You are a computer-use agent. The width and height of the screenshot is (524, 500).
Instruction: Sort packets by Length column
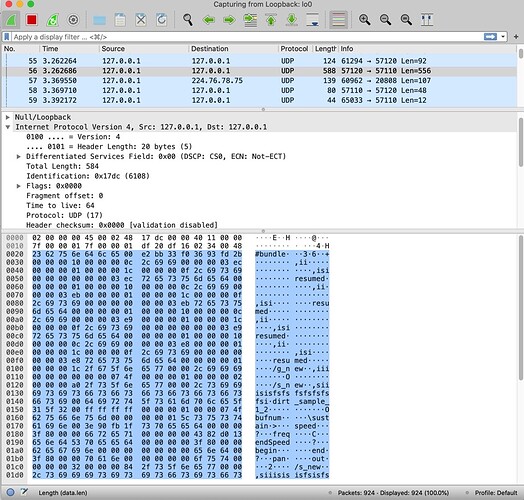click(x=325, y=49)
